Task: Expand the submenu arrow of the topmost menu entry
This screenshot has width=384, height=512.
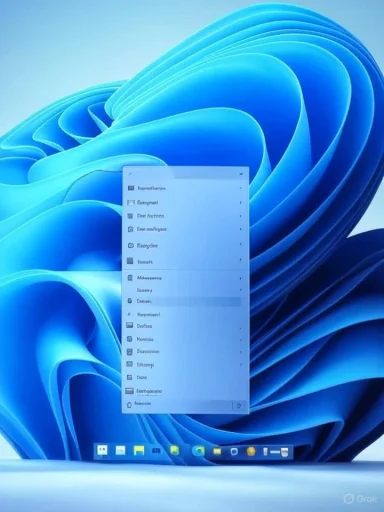Action: click(241, 188)
